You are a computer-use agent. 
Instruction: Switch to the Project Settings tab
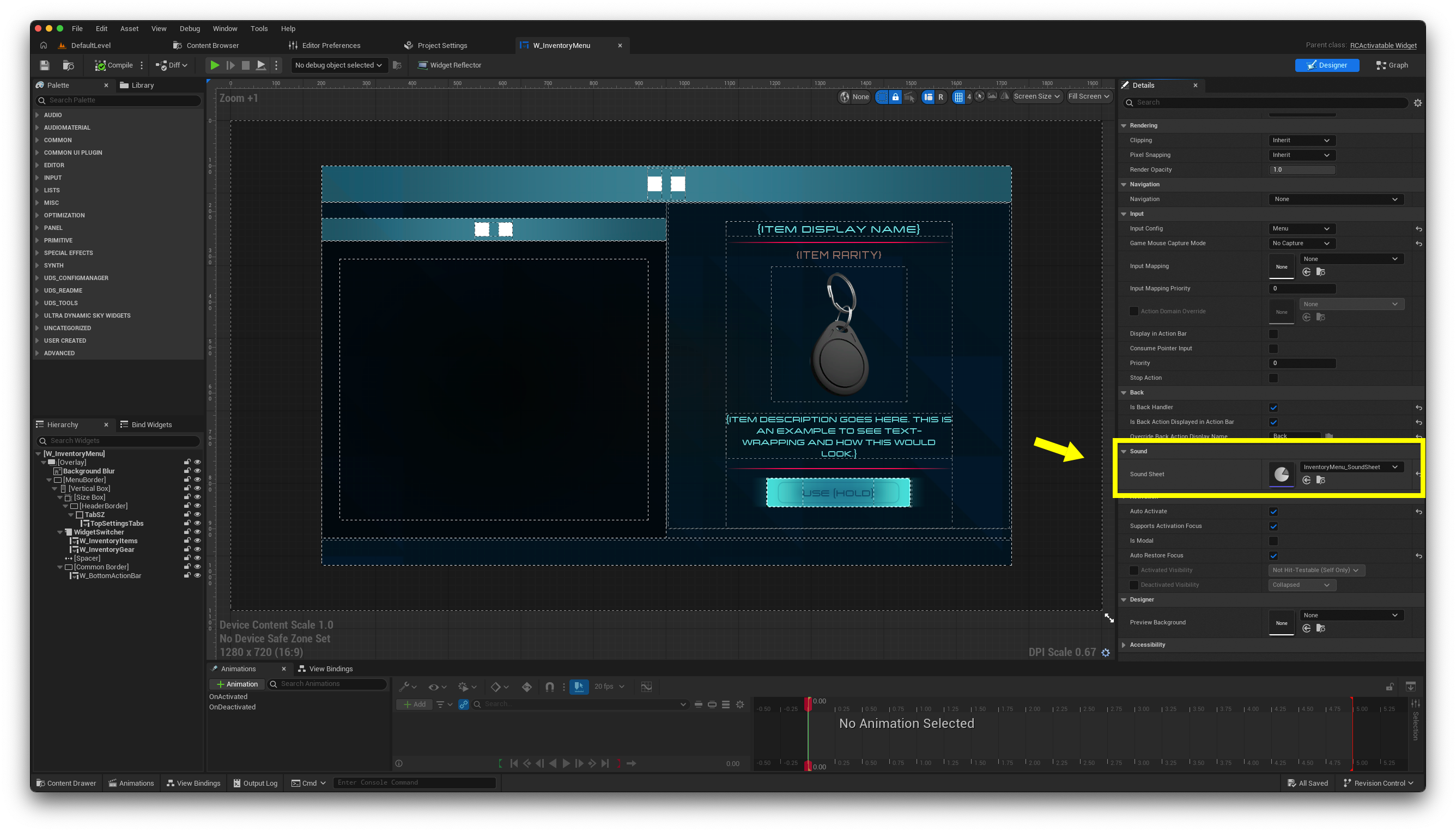point(442,45)
